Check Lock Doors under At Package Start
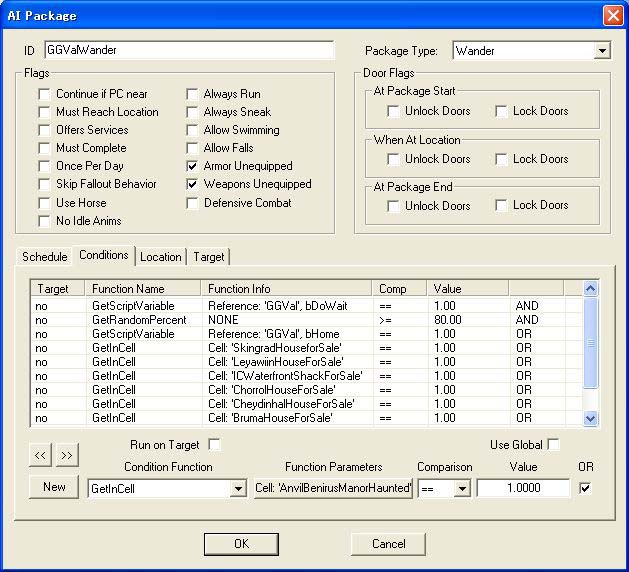This screenshot has width=629, height=572. 501,111
